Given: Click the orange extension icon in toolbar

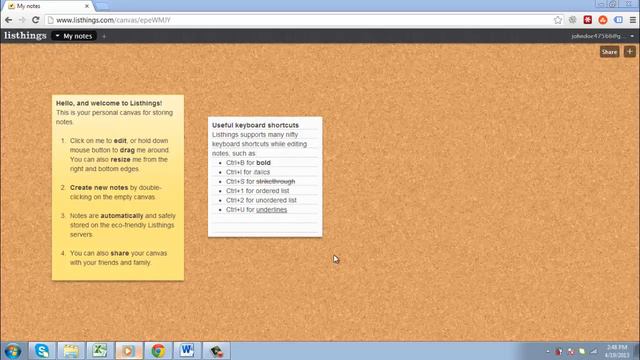Looking at the screenshot, I should tap(603, 20).
